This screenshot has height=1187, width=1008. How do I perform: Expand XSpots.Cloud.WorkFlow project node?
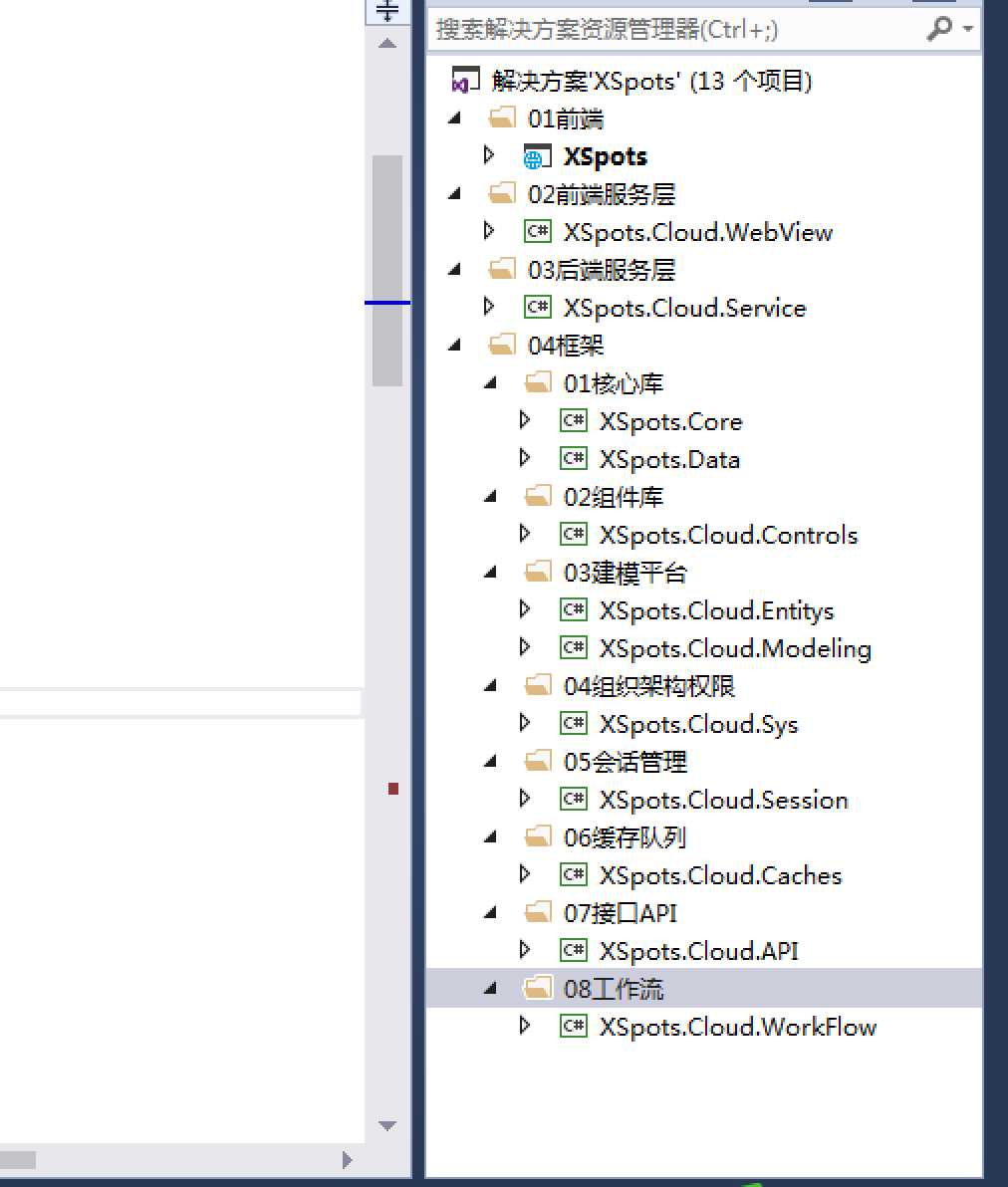pos(525,1026)
